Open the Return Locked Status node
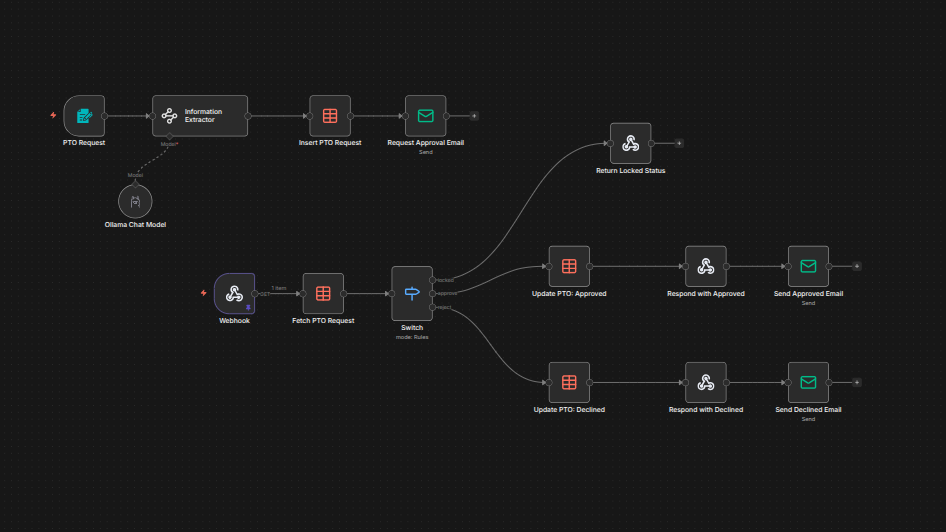Viewport: 946px width, 532px height. click(x=630, y=143)
